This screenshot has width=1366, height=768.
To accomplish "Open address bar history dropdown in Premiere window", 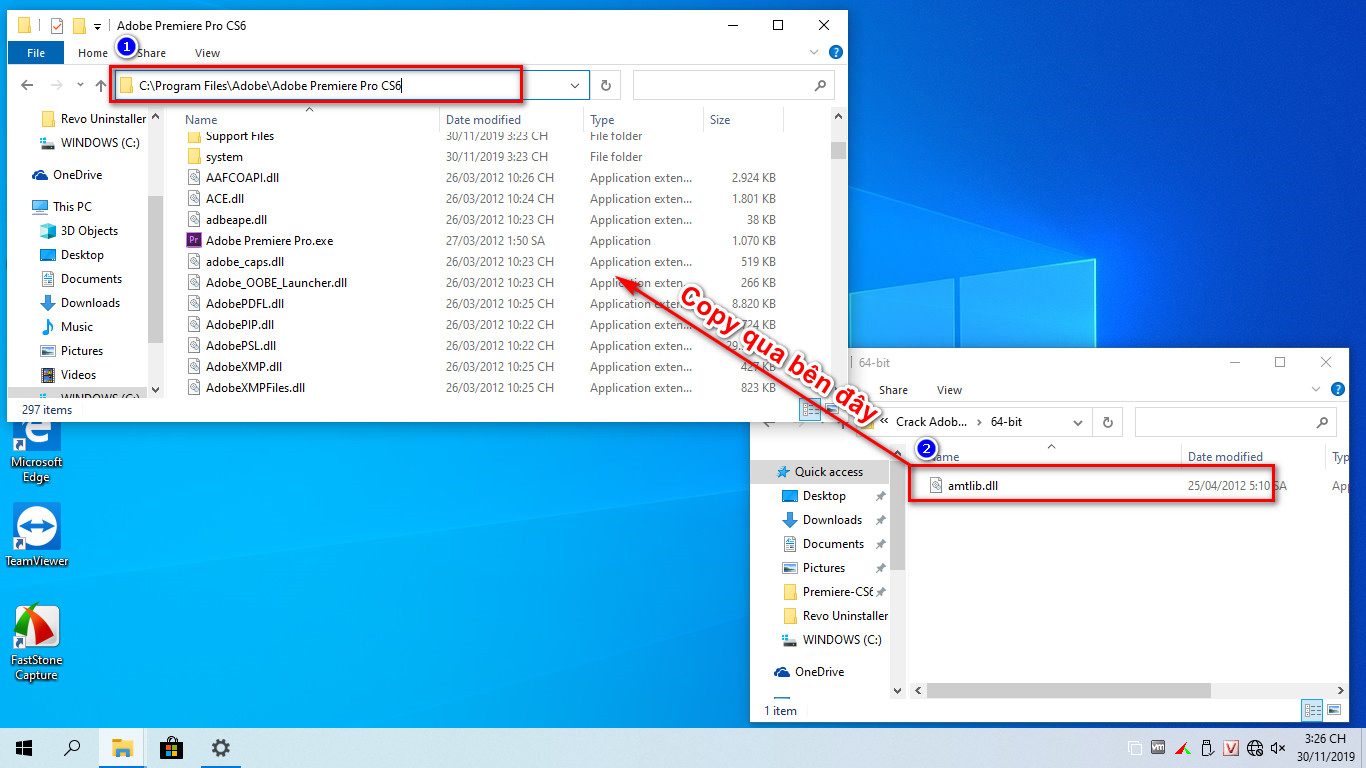I will click(575, 86).
